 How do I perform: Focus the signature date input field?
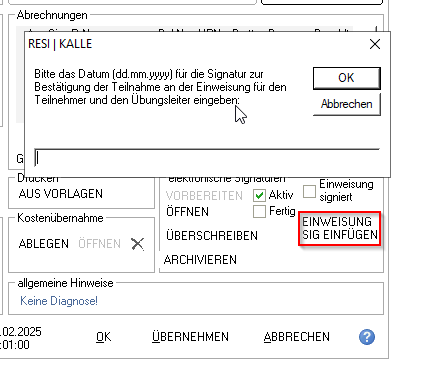pos(207,158)
